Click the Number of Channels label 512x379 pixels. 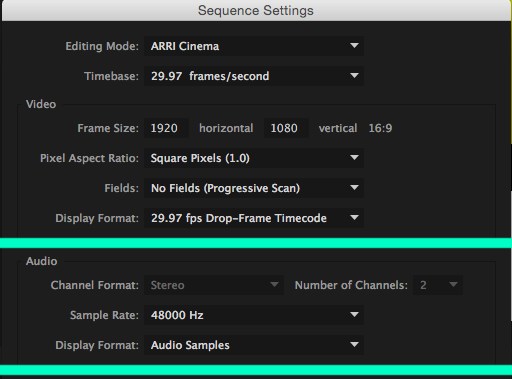[x=351, y=285]
